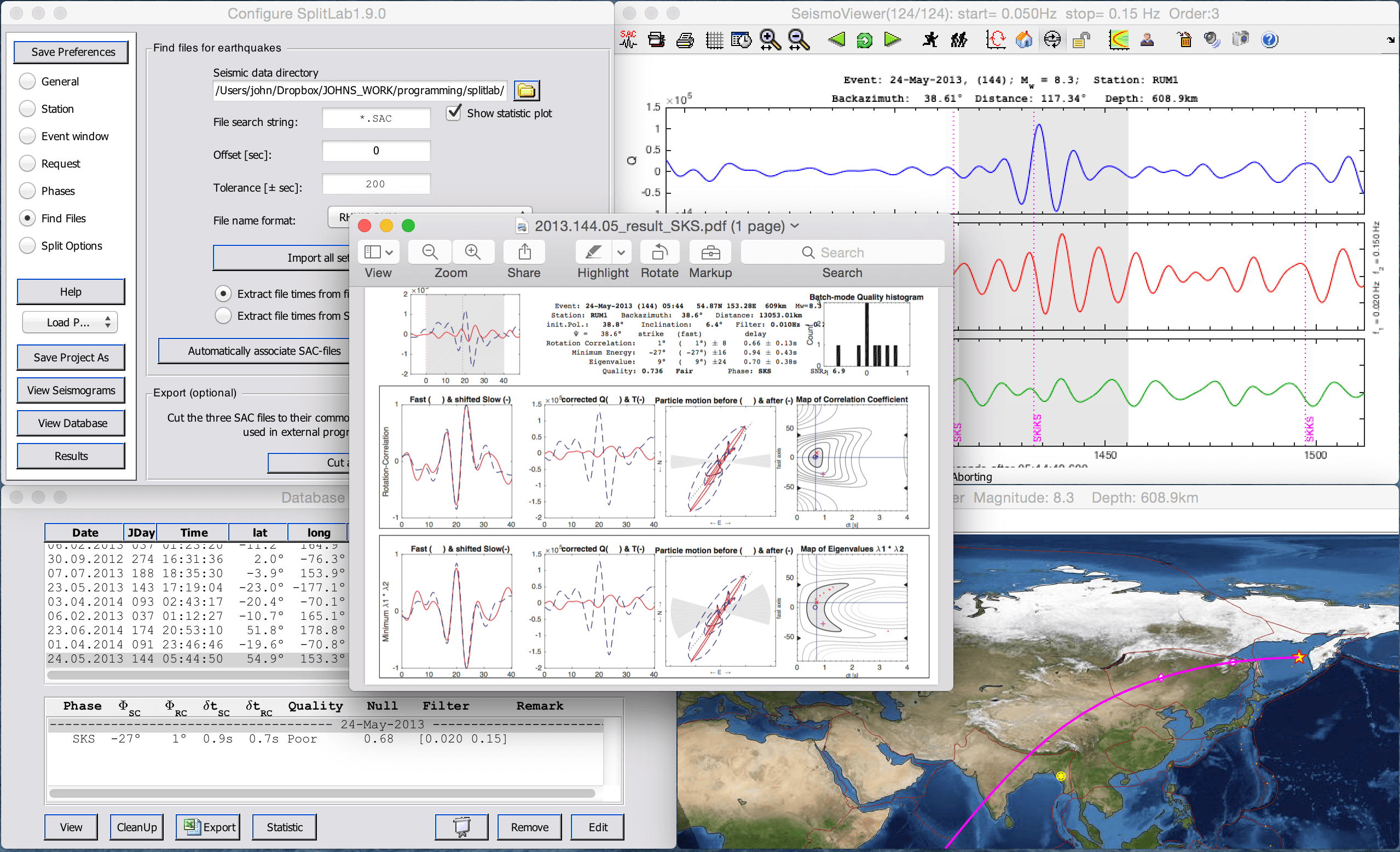
Task: Click the Offset [sec] input field
Action: click(376, 151)
